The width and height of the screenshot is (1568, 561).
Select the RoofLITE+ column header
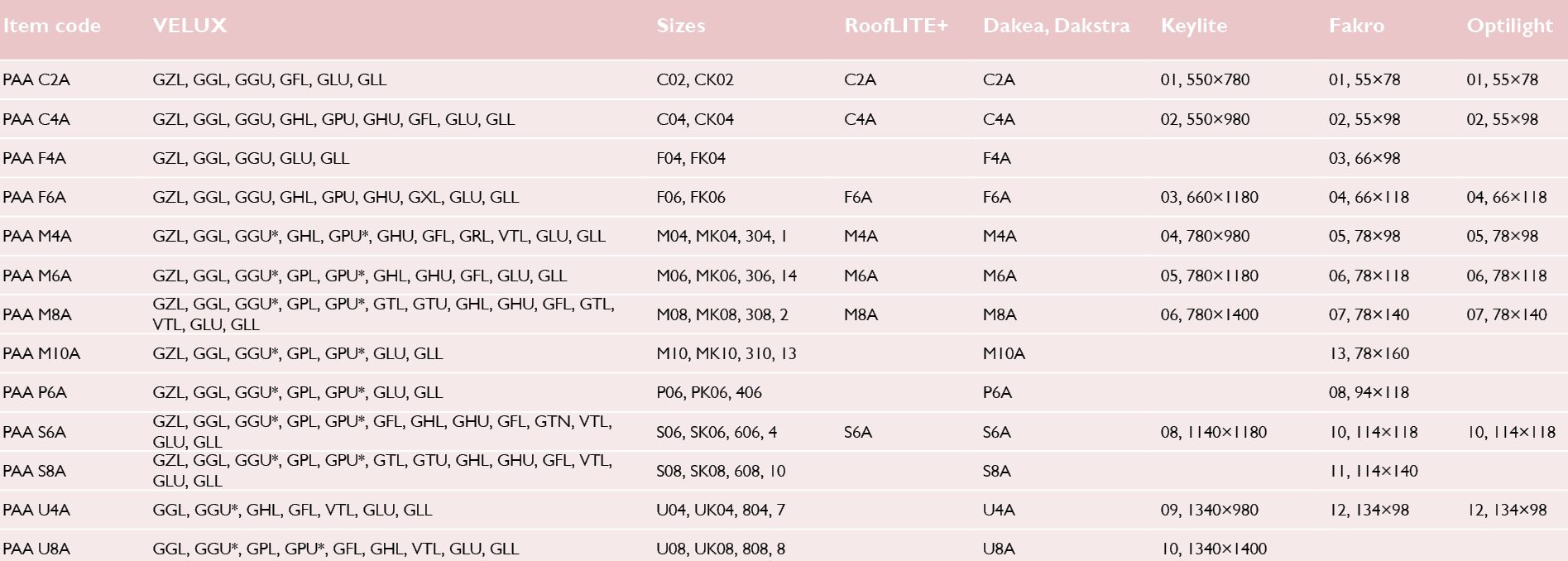[896, 26]
